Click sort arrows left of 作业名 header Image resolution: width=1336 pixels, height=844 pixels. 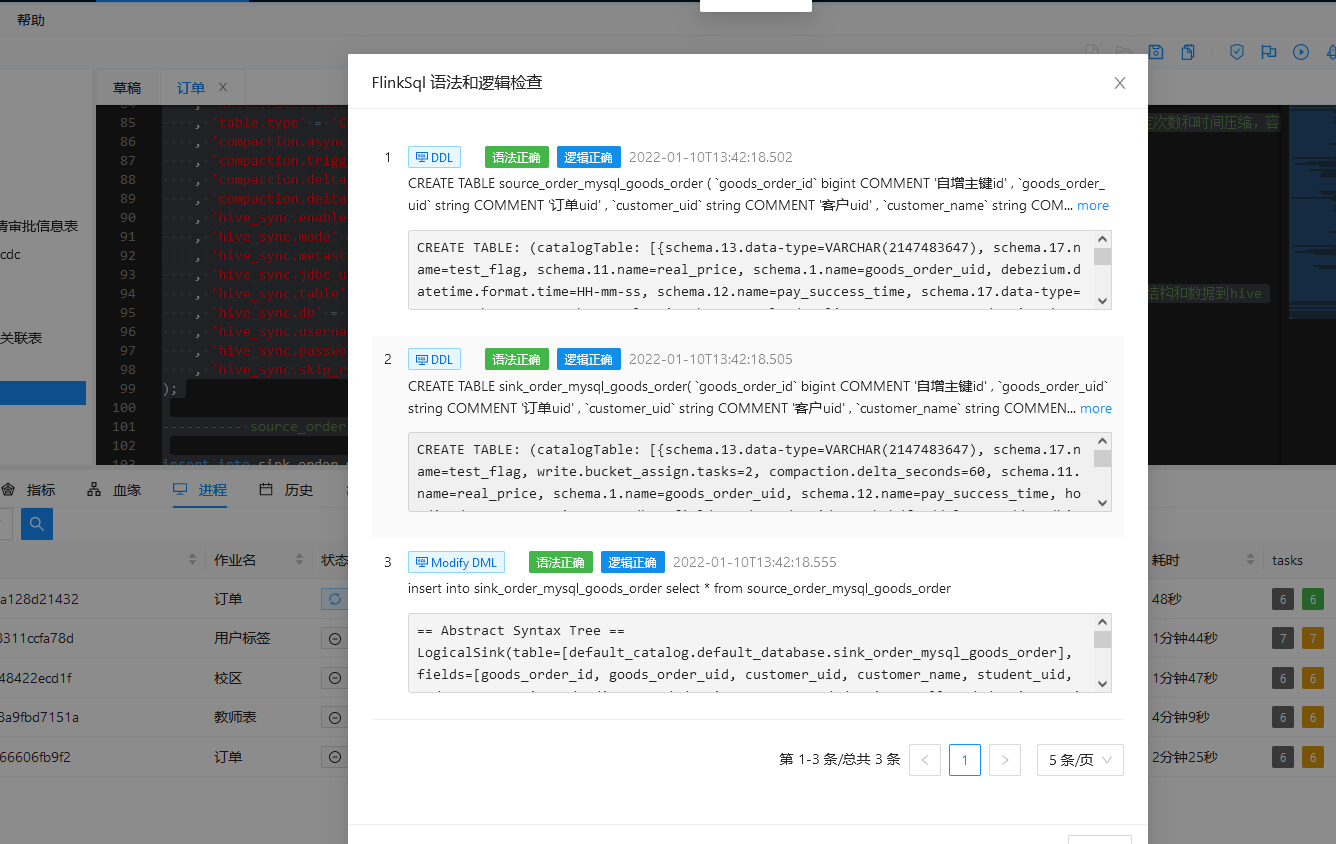point(193,560)
